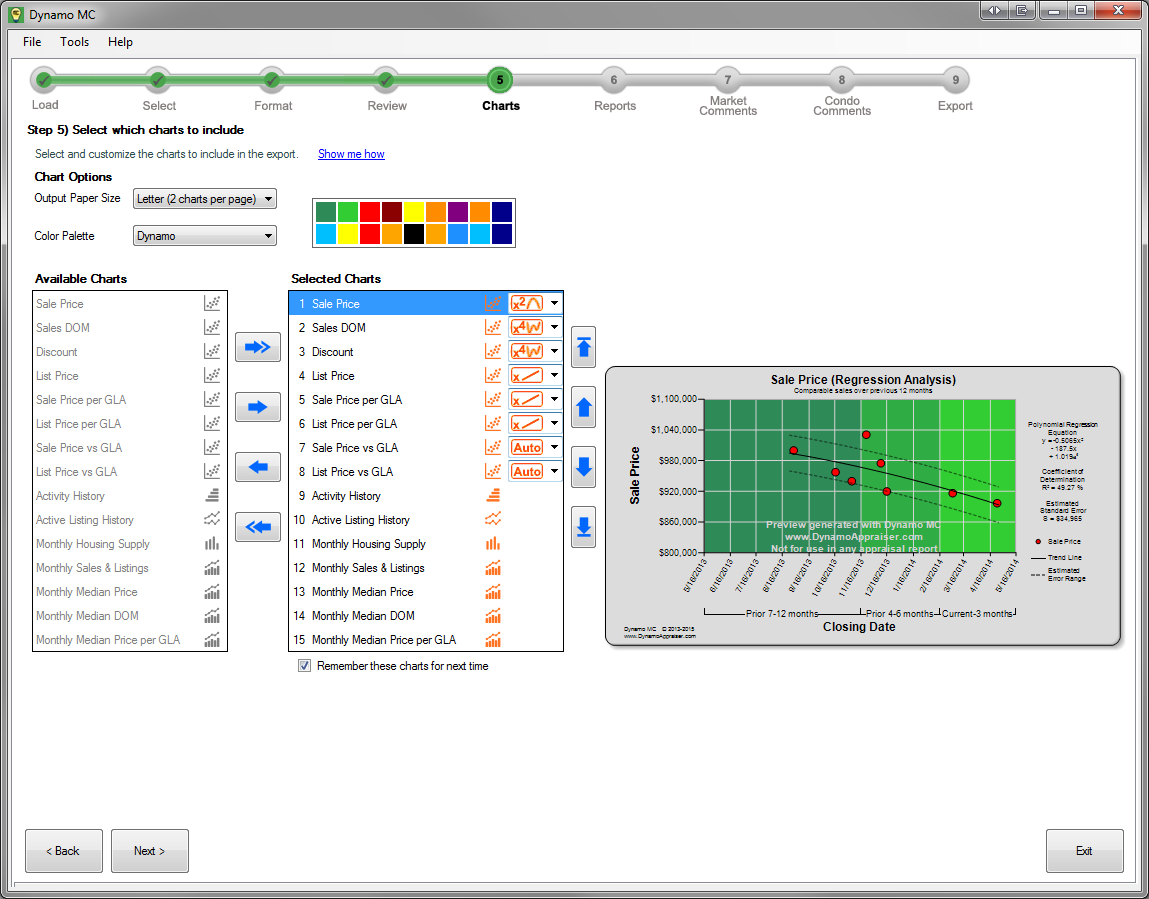Jump to step 6 Reports in wizard
This screenshot has width=1149, height=899.
click(614, 81)
